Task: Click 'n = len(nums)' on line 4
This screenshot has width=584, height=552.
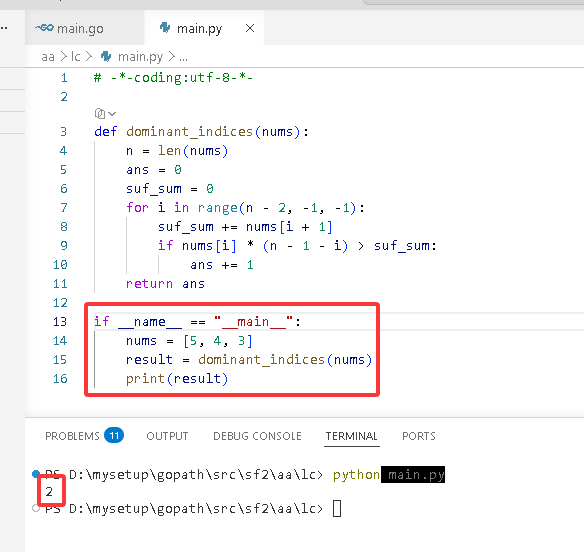Action: (x=177, y=150)
